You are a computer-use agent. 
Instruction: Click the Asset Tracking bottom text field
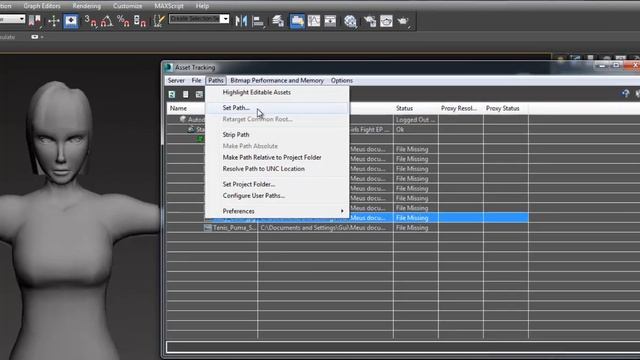[403, 347]
